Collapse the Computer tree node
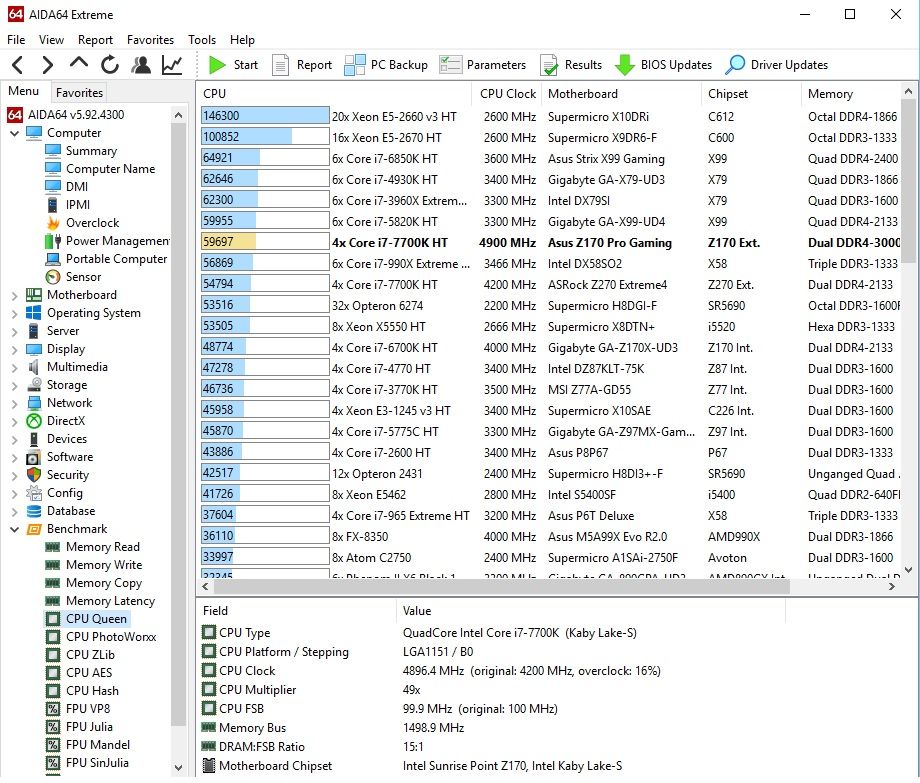 [15, 133]
